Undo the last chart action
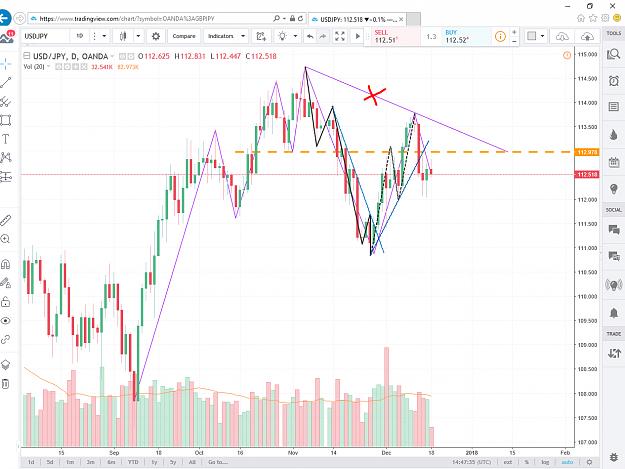Image resolution: width=625 pixels, height=469 pixels. click(x=310, y=36)
